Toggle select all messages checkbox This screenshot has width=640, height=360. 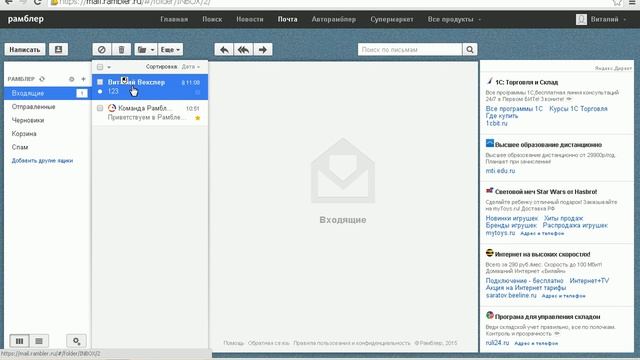pos(100,67)
